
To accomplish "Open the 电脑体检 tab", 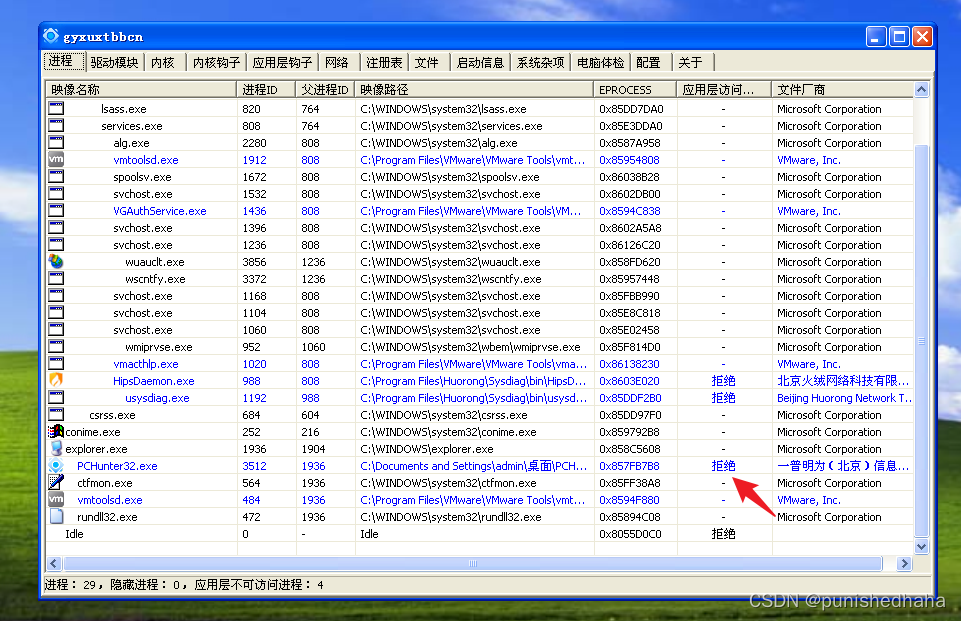I will [x=601, y=63].
